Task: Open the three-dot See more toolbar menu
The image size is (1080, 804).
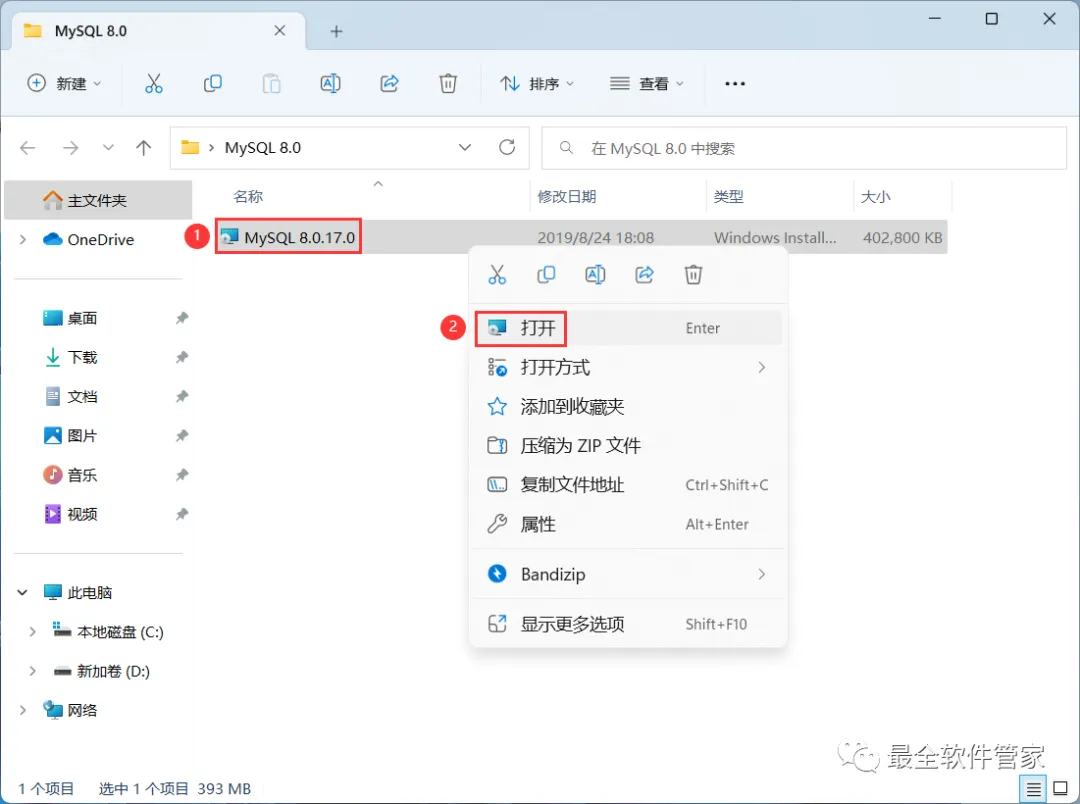Action: [x=735, y=83]
